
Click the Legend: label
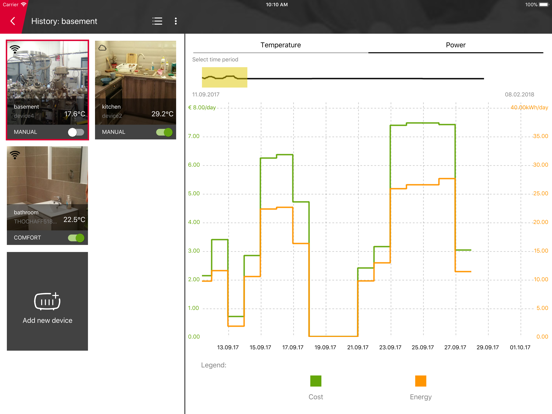point(213,365)
